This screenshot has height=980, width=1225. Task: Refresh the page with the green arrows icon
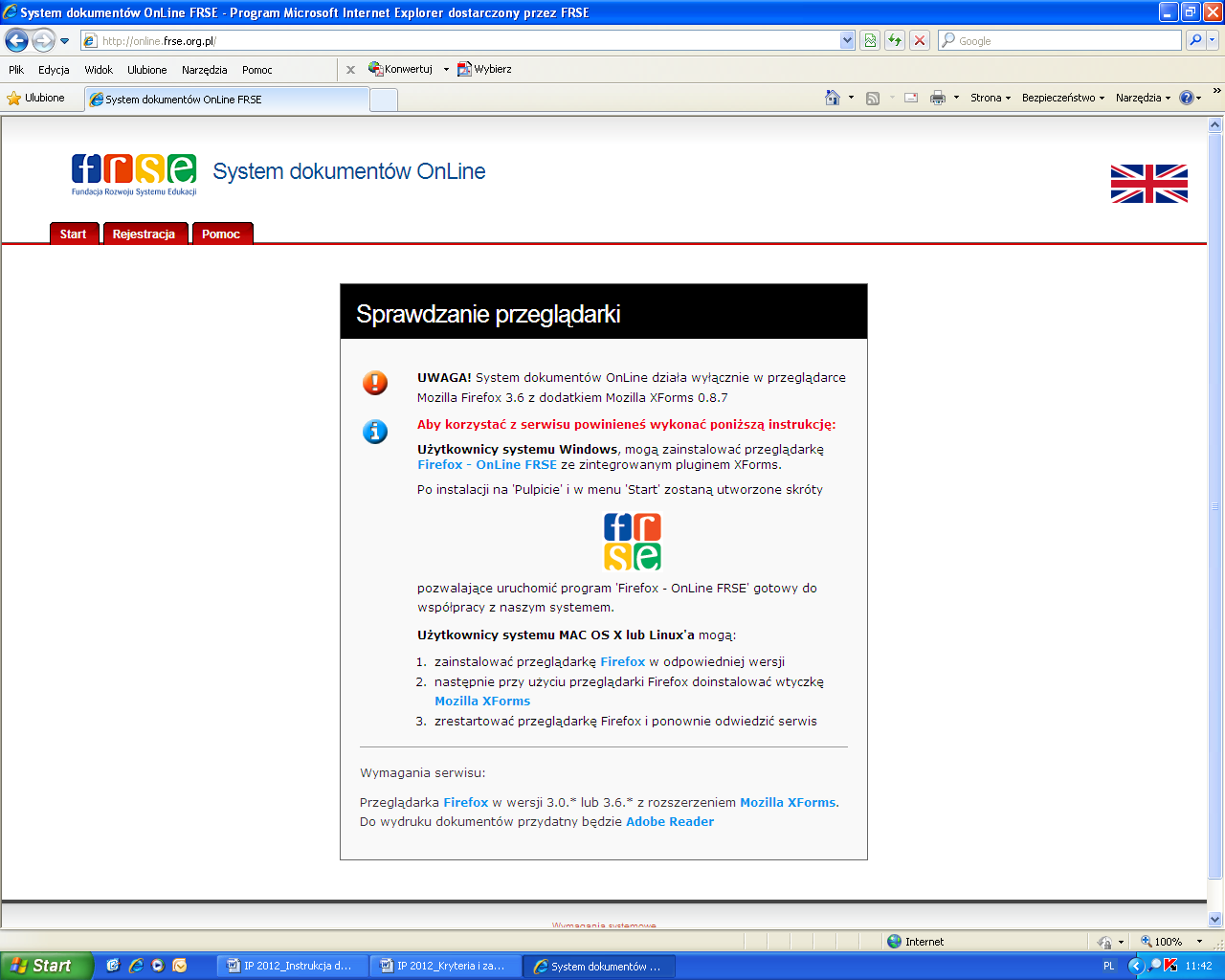[x=895, y=40]
